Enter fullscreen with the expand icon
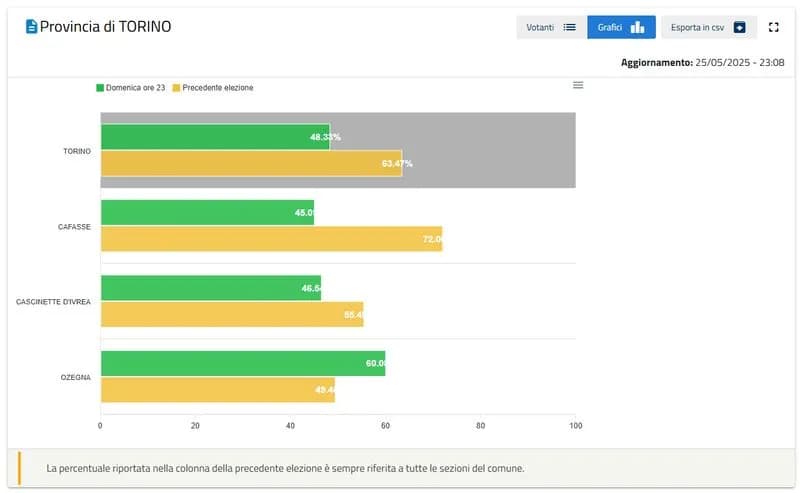 (773, 27)
